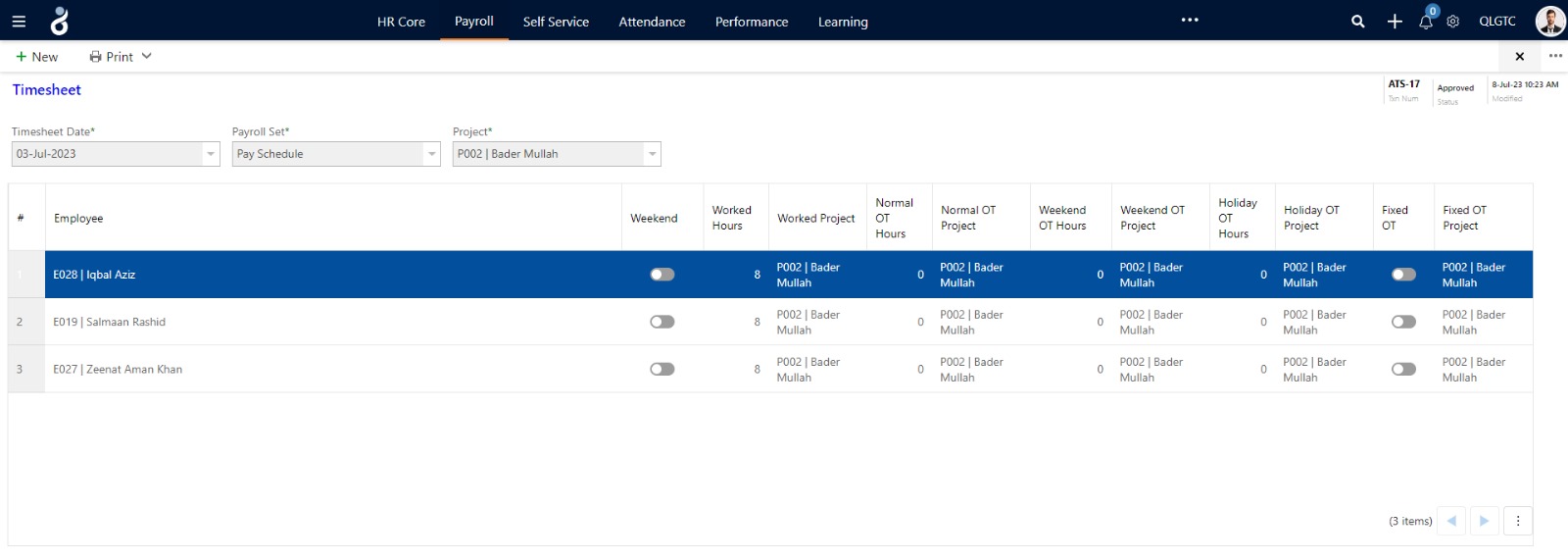Toggle Weekend switch for Iqbal Aziz
Image resolution: width=1568 pixels, height=560 pixels.
click(x=662, y=275)
